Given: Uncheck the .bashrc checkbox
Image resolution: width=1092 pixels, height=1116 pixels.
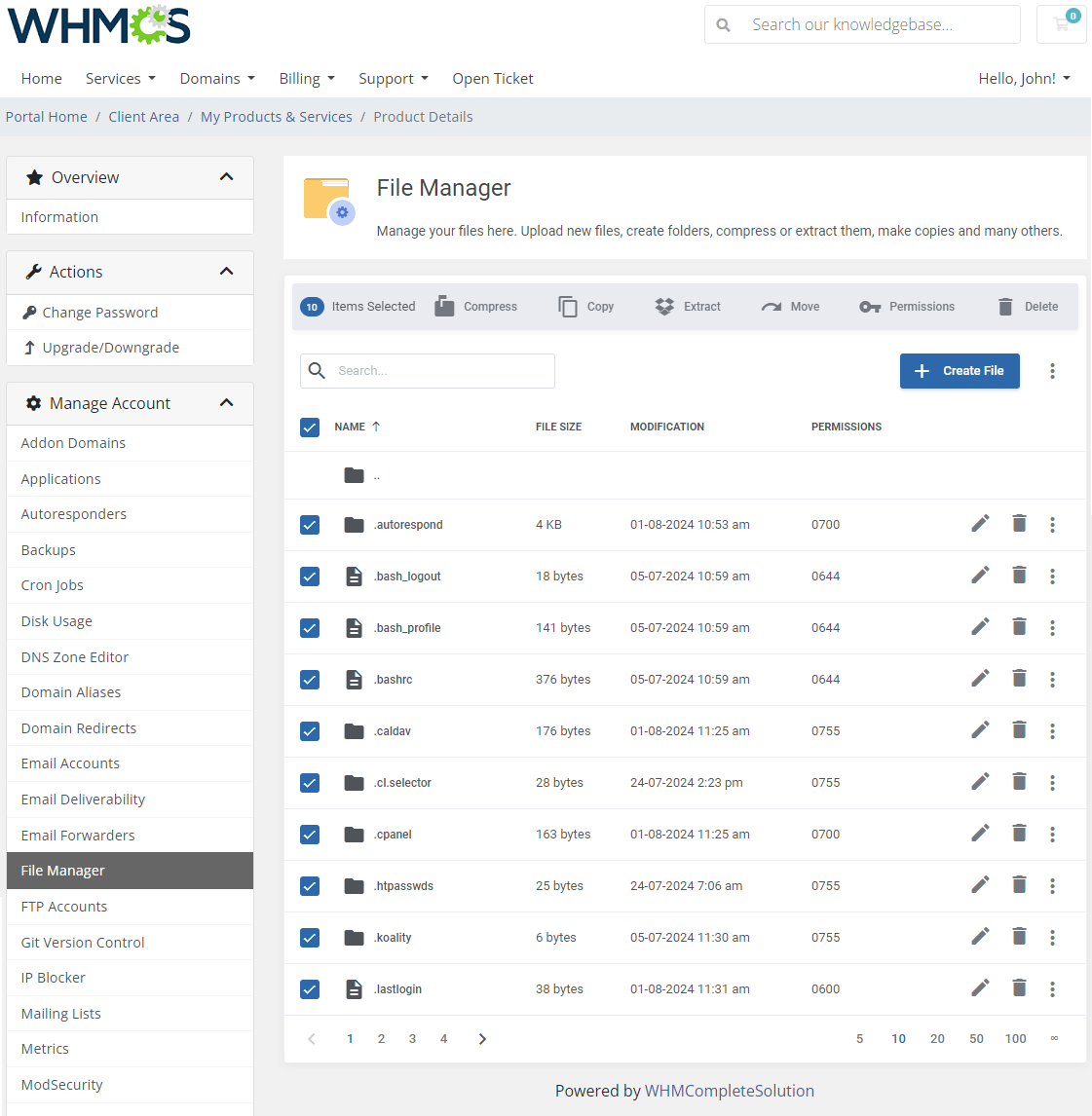Looking at the screenshot, I should tap(310, 679).
